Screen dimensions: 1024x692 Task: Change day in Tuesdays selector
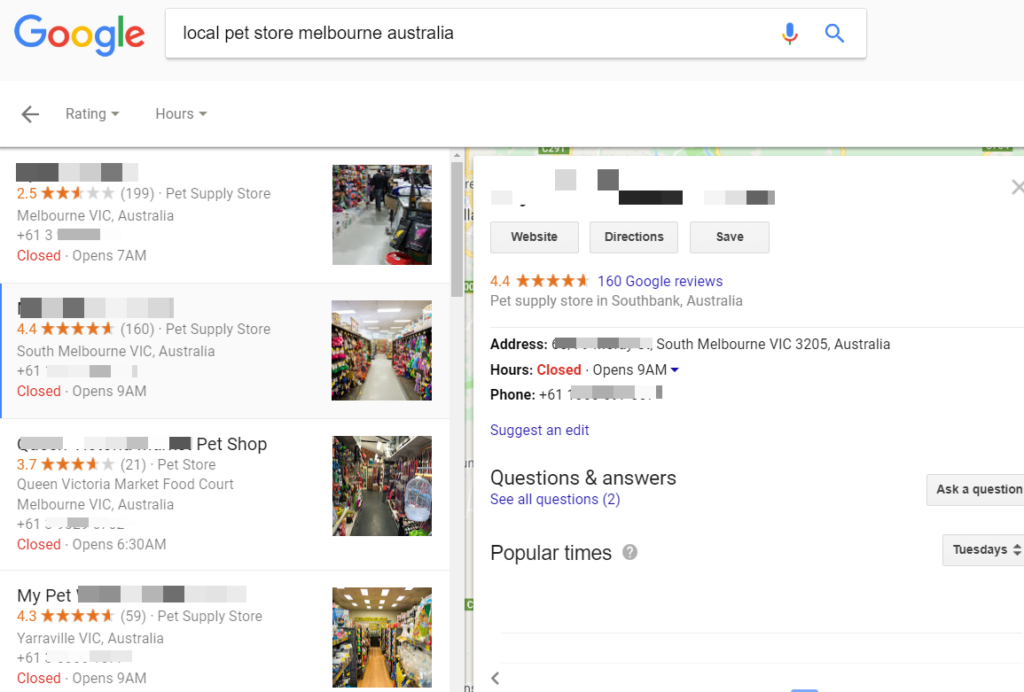985,550
